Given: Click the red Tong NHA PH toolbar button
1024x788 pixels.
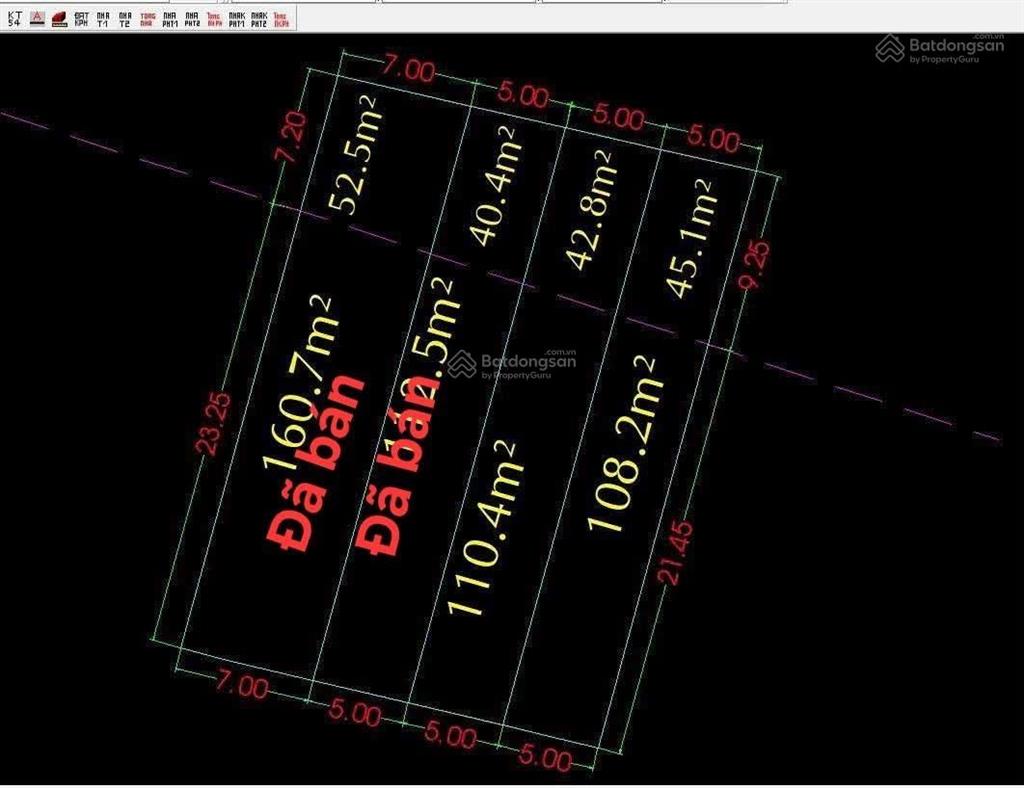Looking at the screenshot, I should coord(214,18).
